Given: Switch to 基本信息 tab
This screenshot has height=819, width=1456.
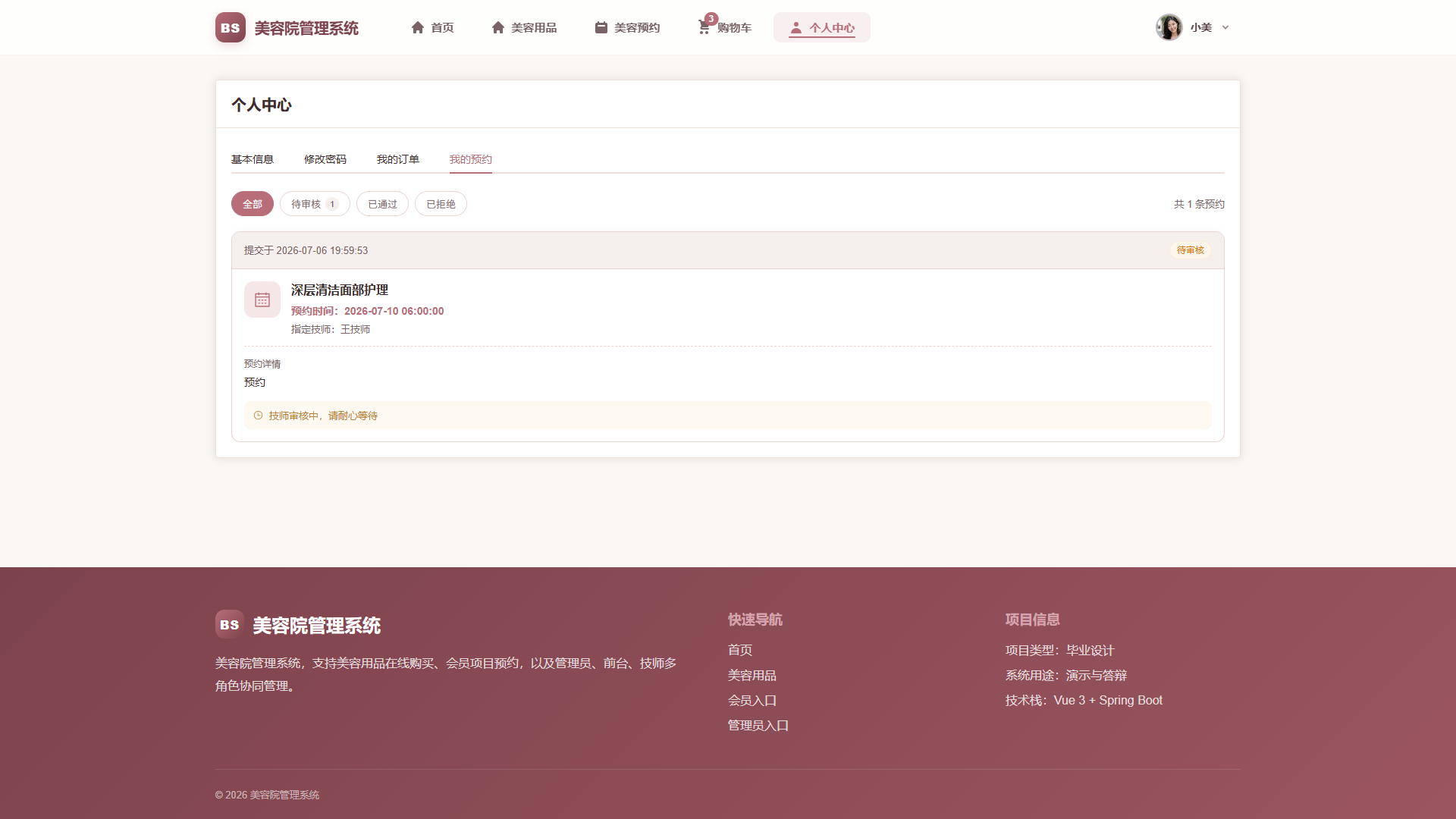Looking at the screenshot, I should (253, 159).
